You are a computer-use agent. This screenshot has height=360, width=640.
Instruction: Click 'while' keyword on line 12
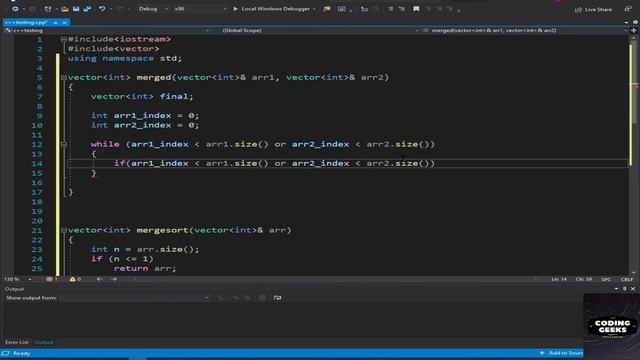[105, 144]
